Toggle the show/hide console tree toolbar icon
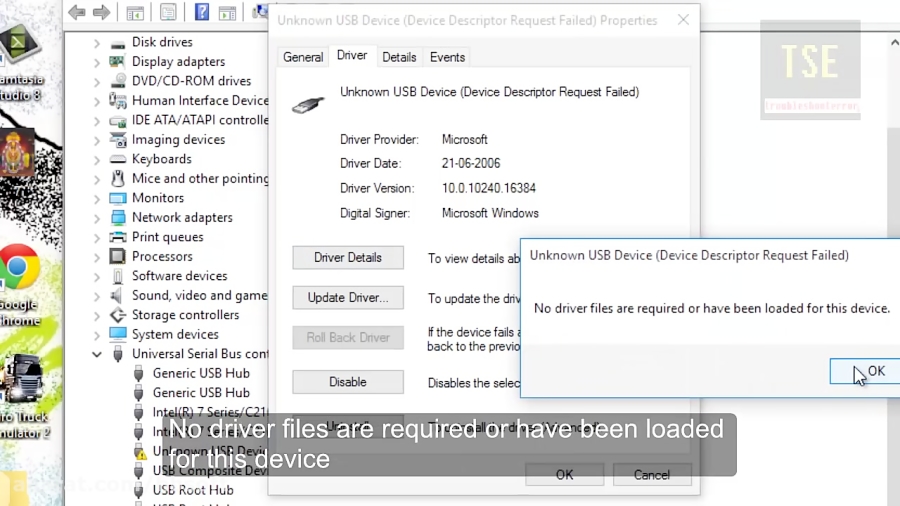The width and height of the screenshot is (900, 506). point(135,12)
